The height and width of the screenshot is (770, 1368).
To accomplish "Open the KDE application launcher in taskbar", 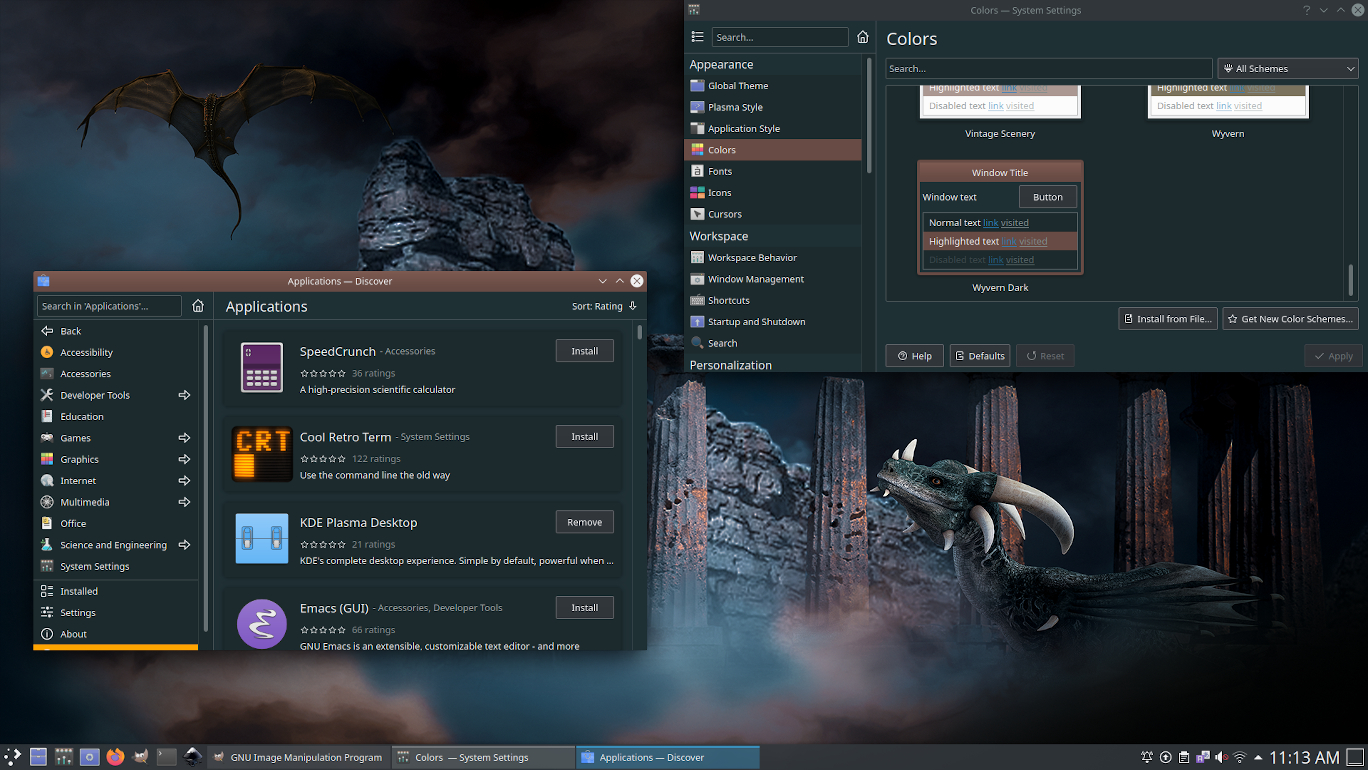I will pos(12,757).
